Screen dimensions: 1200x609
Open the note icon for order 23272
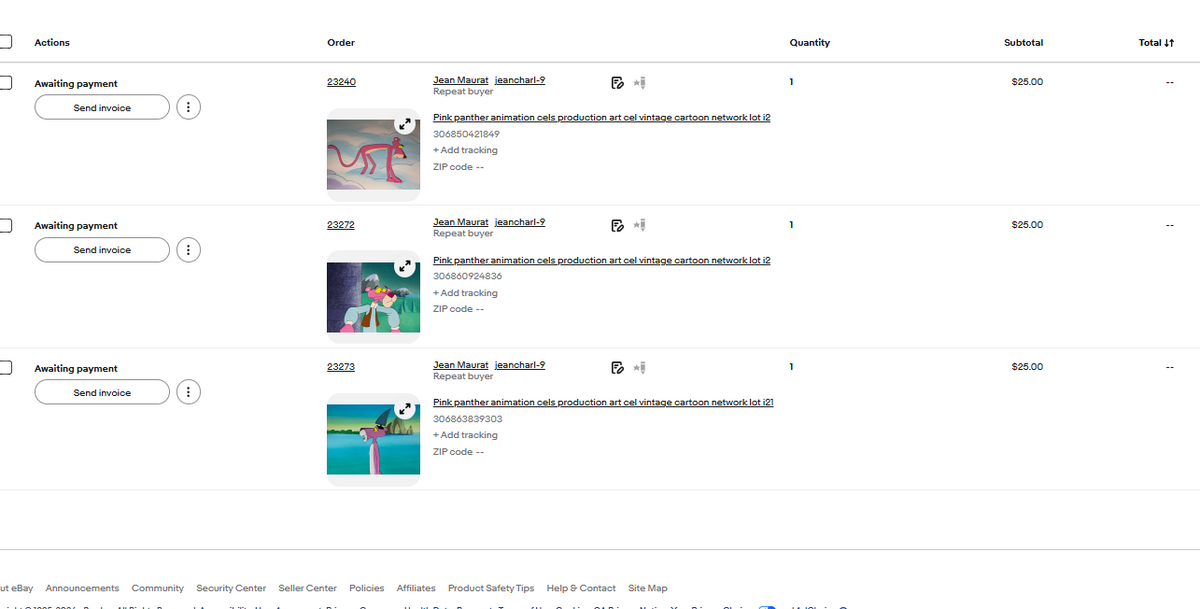[x=618, y=225]
